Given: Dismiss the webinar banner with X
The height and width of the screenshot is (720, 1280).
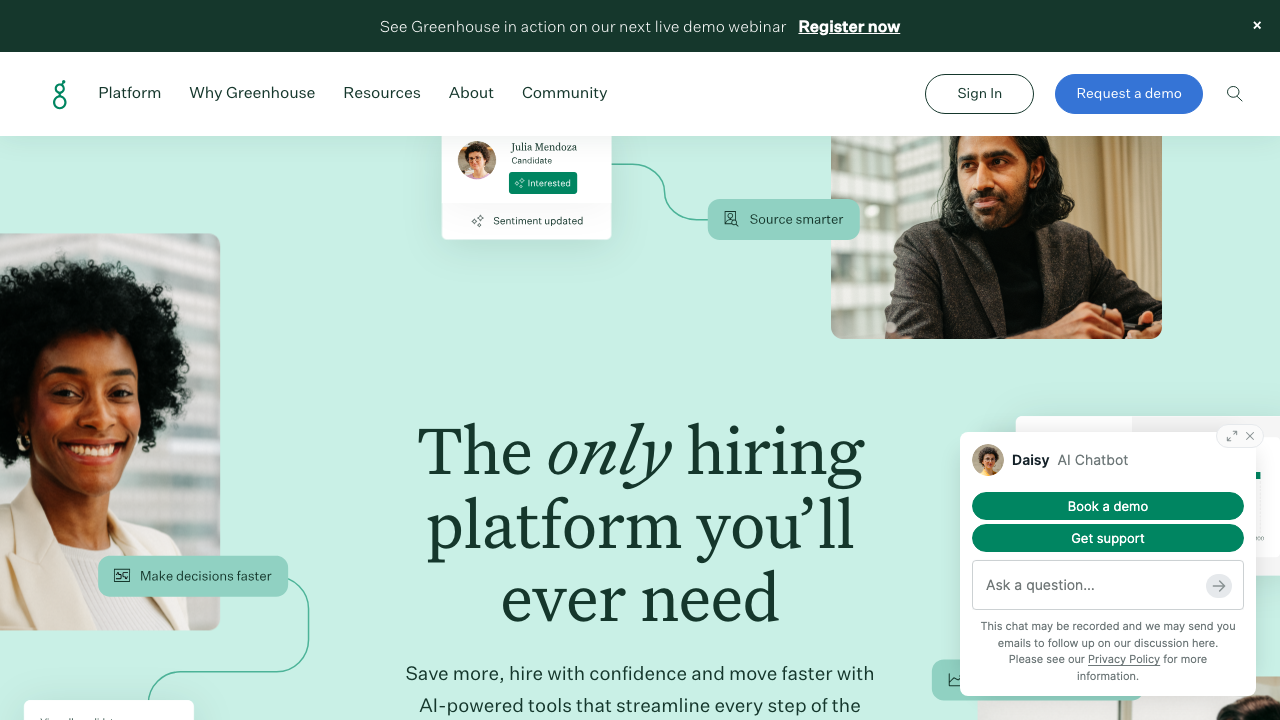Looking at the screenshot, I should click(x=1257, y=26).
